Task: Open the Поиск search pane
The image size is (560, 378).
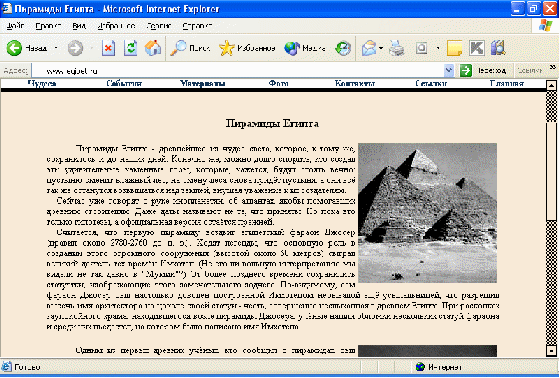Action: coord(190,48)
